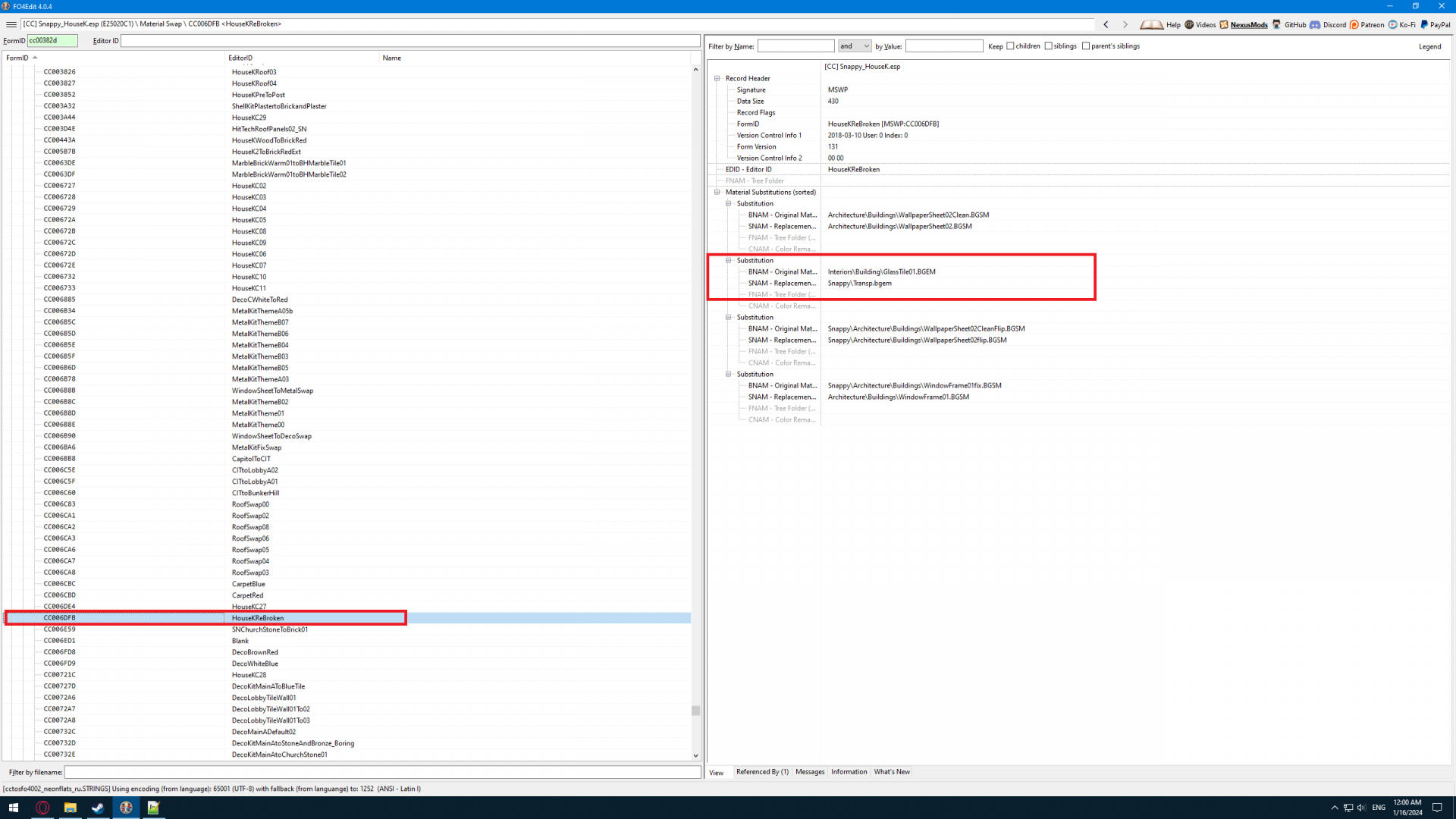The height and width of the screenshot is (819, 1456).
Task: Open the Discord link
Action: pos(1328,24)
